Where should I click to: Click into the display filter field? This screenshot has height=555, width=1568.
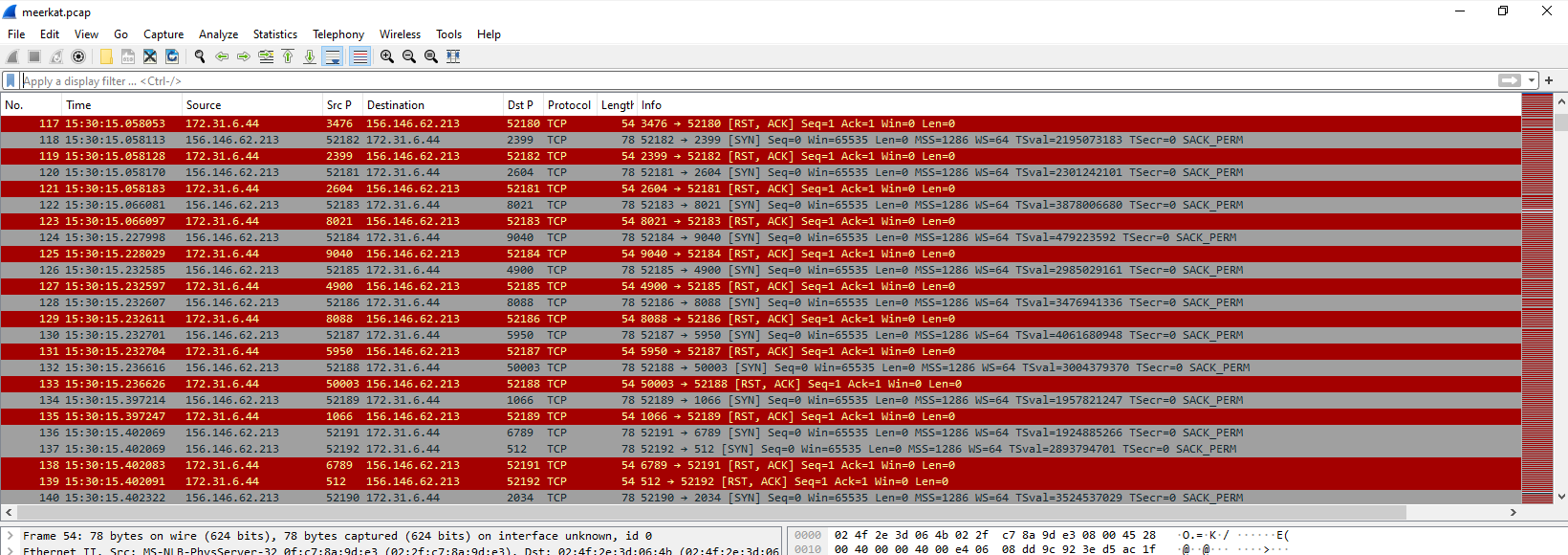tap(758, 80)
